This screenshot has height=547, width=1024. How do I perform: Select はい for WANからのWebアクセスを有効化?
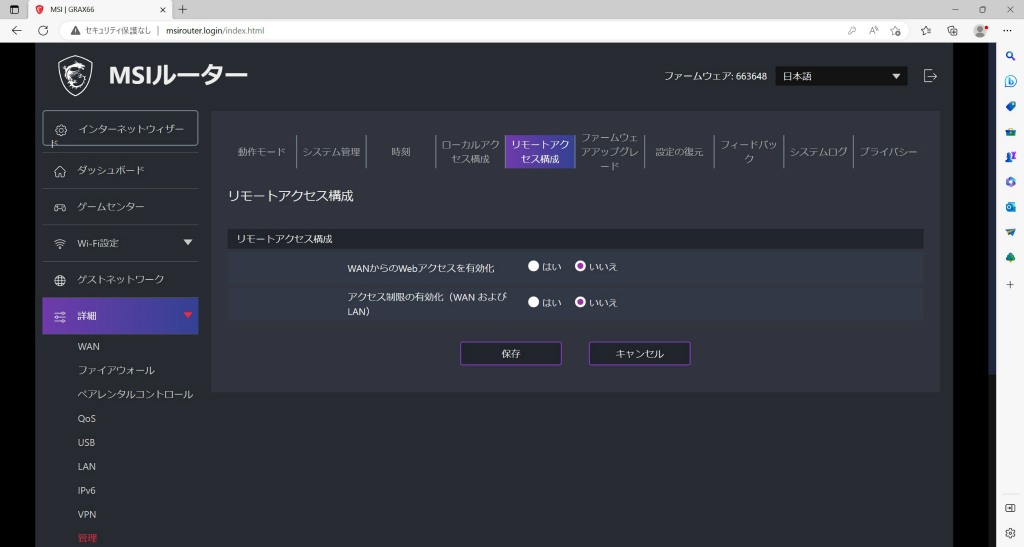point(534,266)
